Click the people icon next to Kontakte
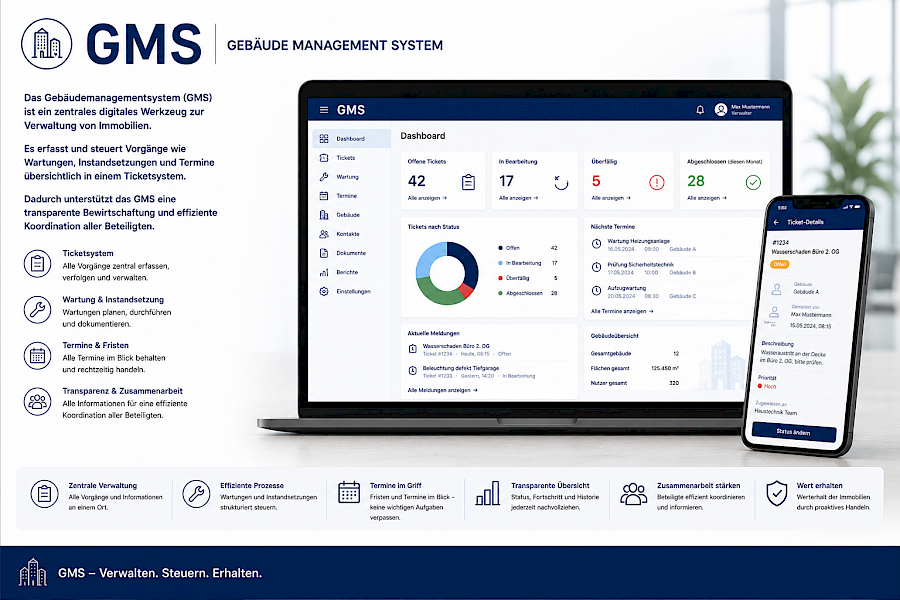 pos(324,234)
